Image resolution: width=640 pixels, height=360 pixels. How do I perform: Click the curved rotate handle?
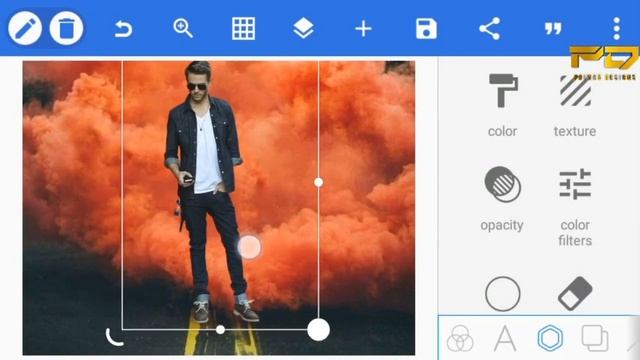(x=114, y=337)
